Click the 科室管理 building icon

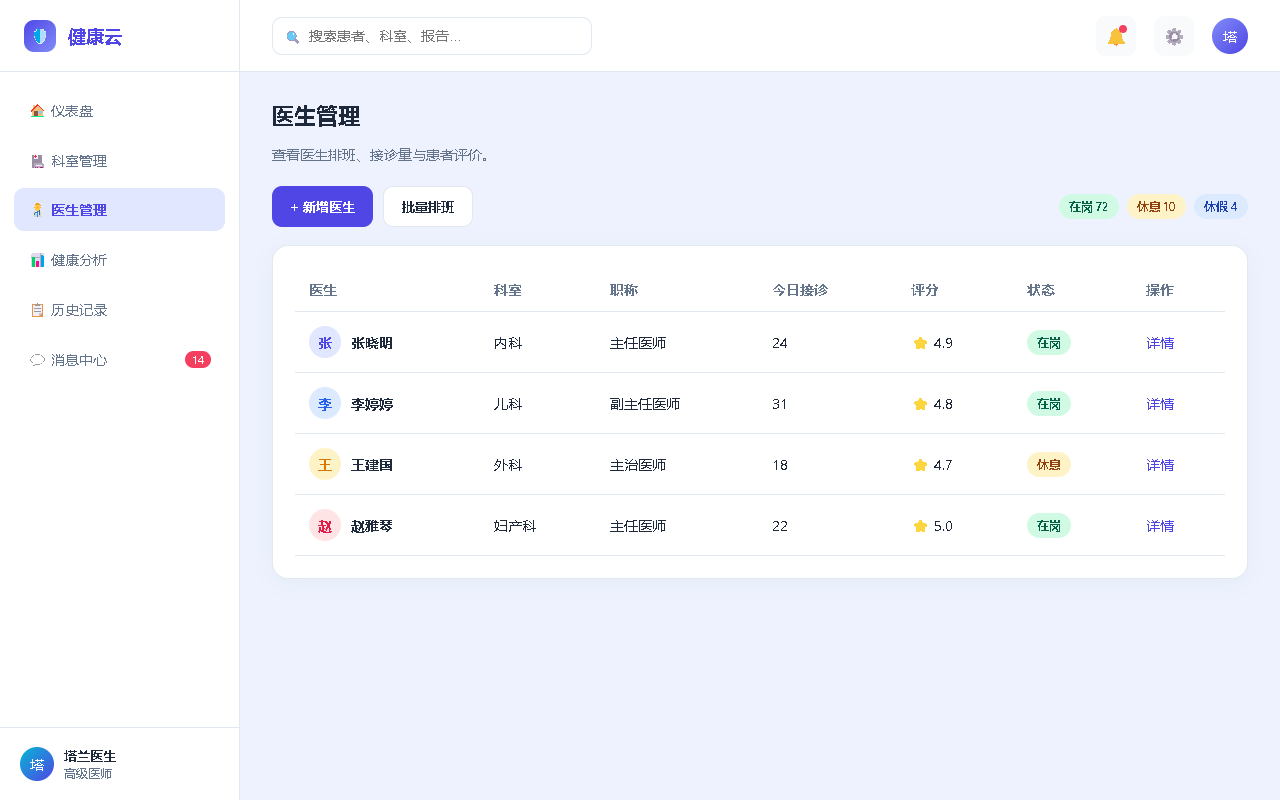coord(37,161)
